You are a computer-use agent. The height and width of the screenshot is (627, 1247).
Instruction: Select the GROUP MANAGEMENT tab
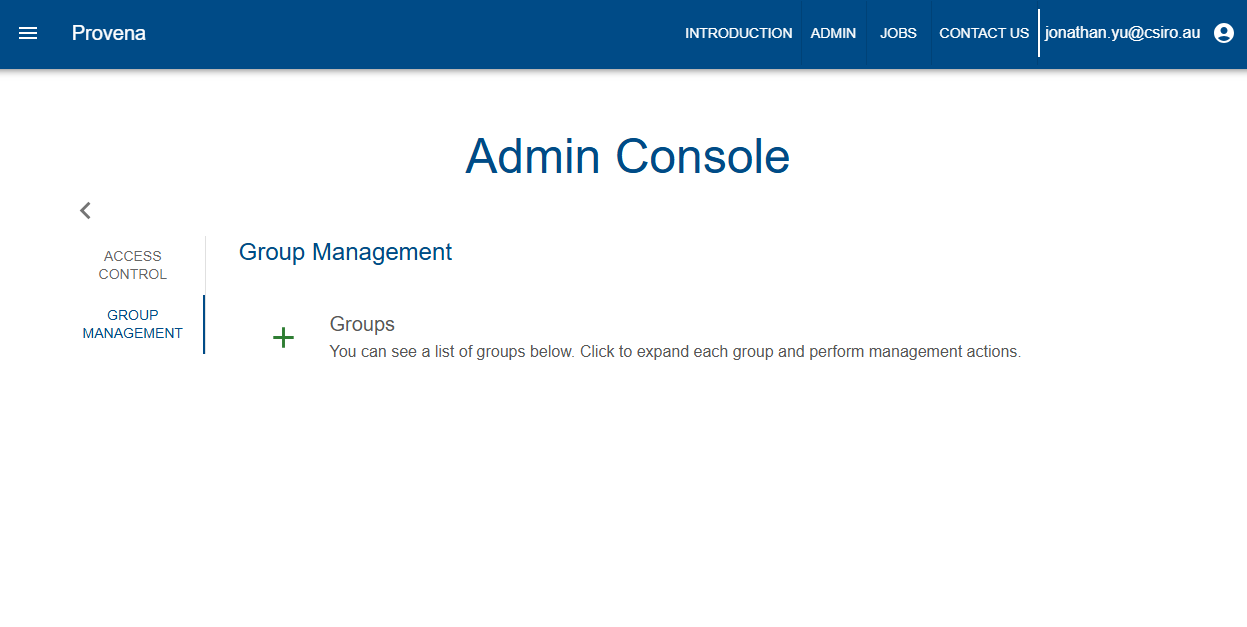pyautogui.click(x=133, y=324)
